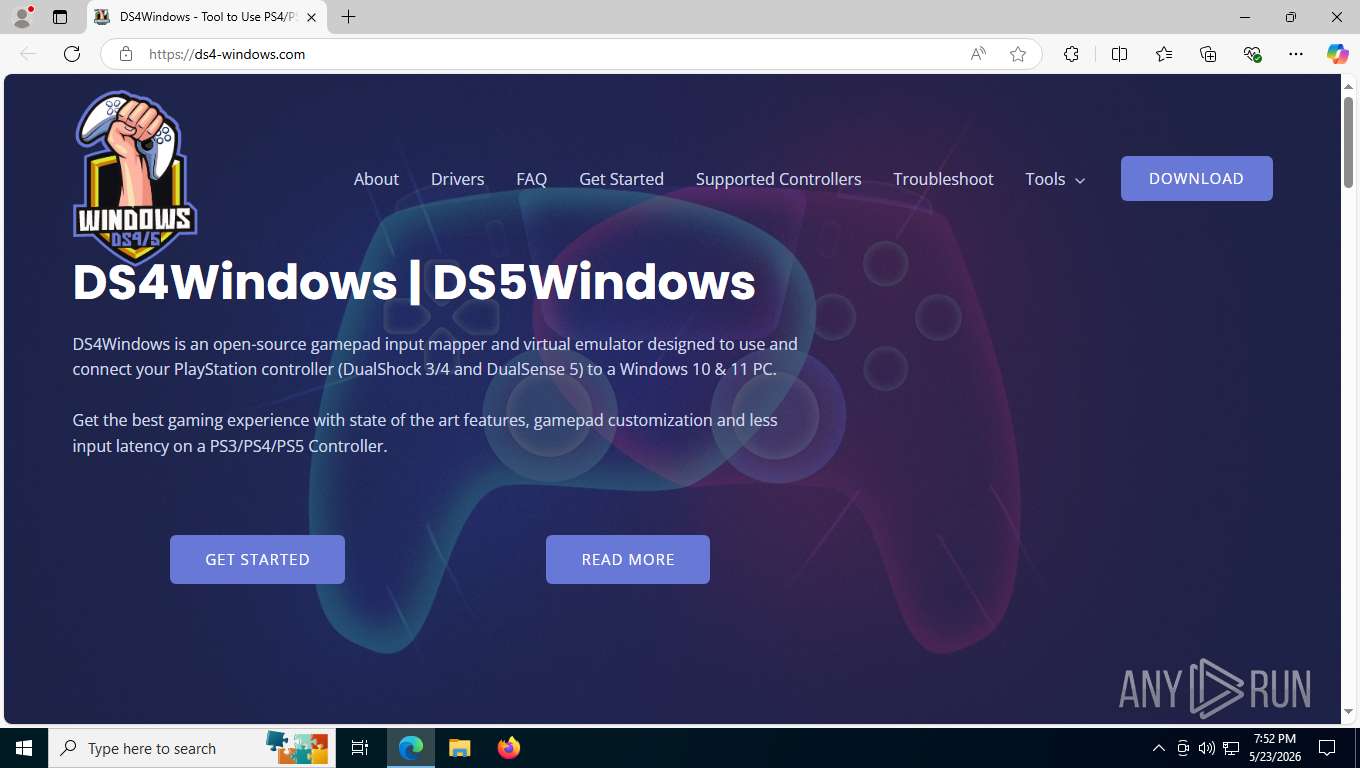
Task: Click the GET STARTED button
Action: click(257, 559)
